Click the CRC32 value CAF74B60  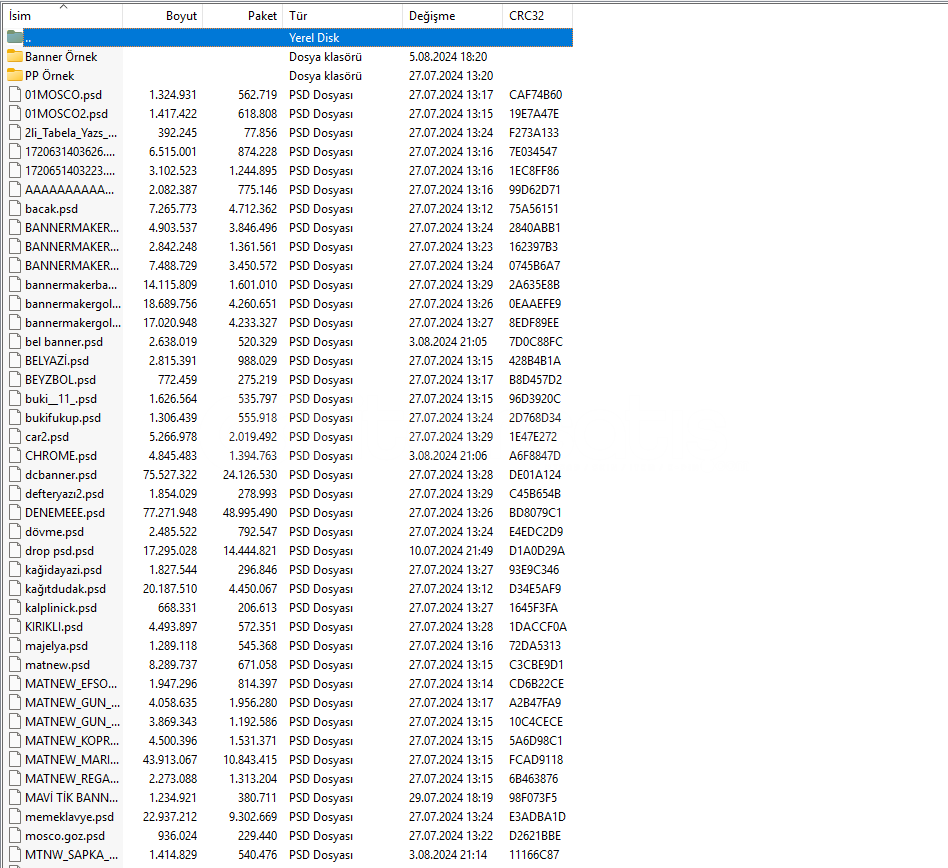pos(536,95)
